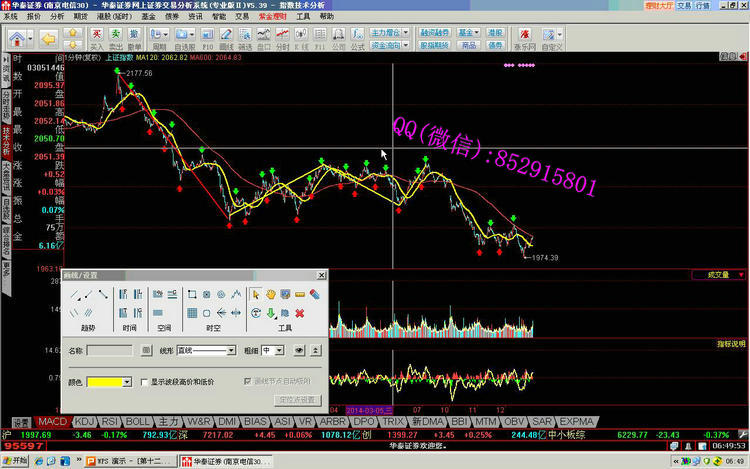Switch to the KDJ indicator tab
Viewport: 750px width, 469px height.
[x=85, y=422]
